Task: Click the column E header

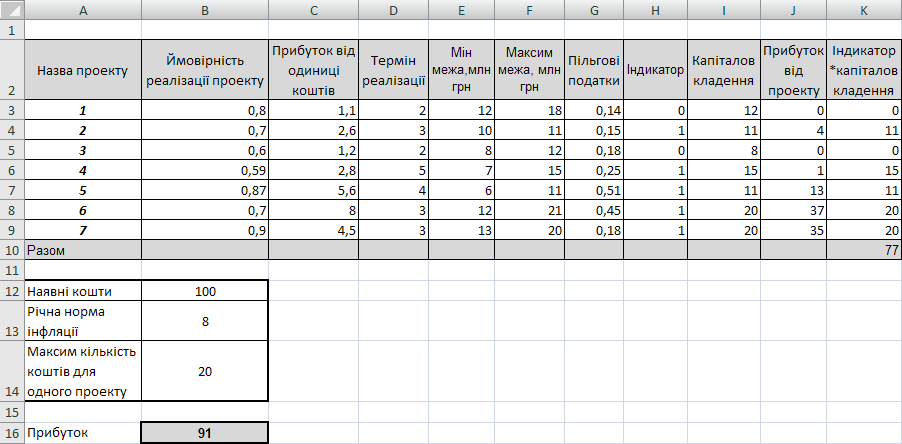Action: (x=460, y=9)
